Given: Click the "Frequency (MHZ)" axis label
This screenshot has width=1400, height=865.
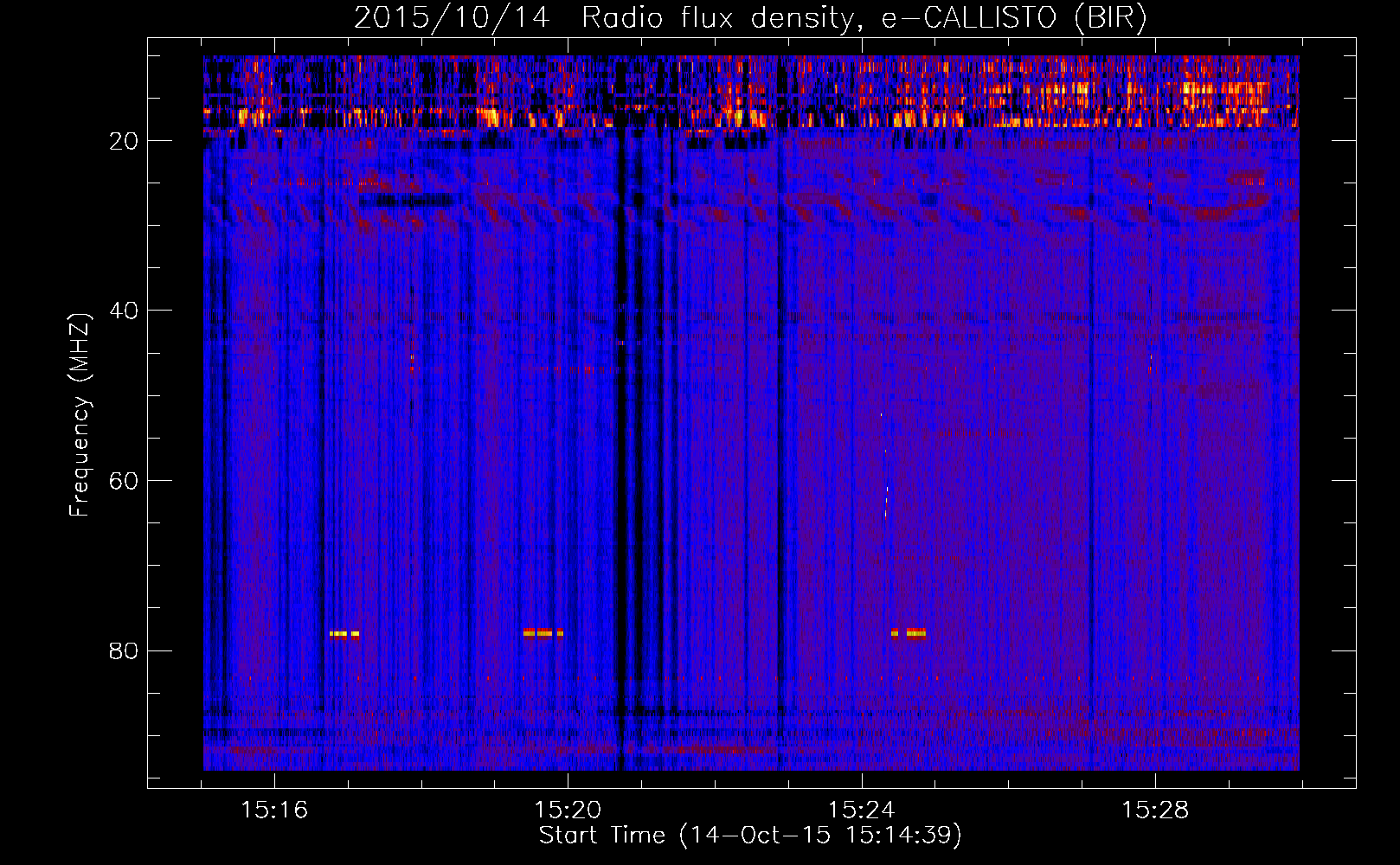Looking at the screenshot, I should (80, 415).
